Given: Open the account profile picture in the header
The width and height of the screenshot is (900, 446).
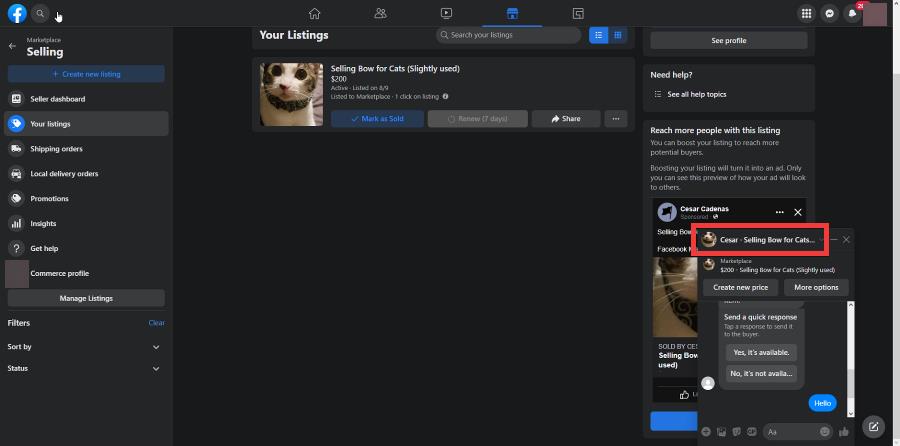Looking at the screenshot, I should click(x=875, y=14).
